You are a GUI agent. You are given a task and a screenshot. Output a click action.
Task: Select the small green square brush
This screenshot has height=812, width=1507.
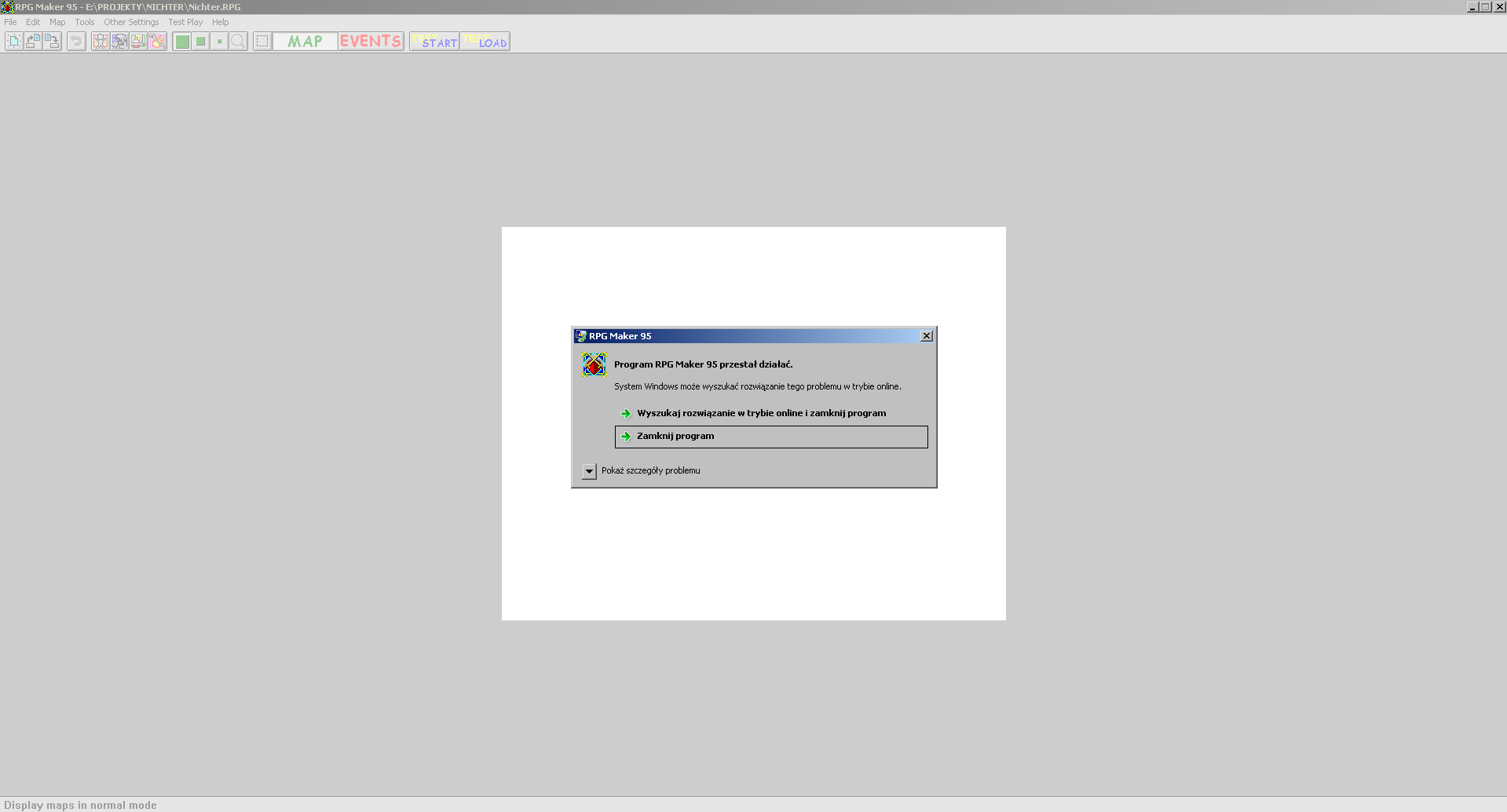point(220,42)
